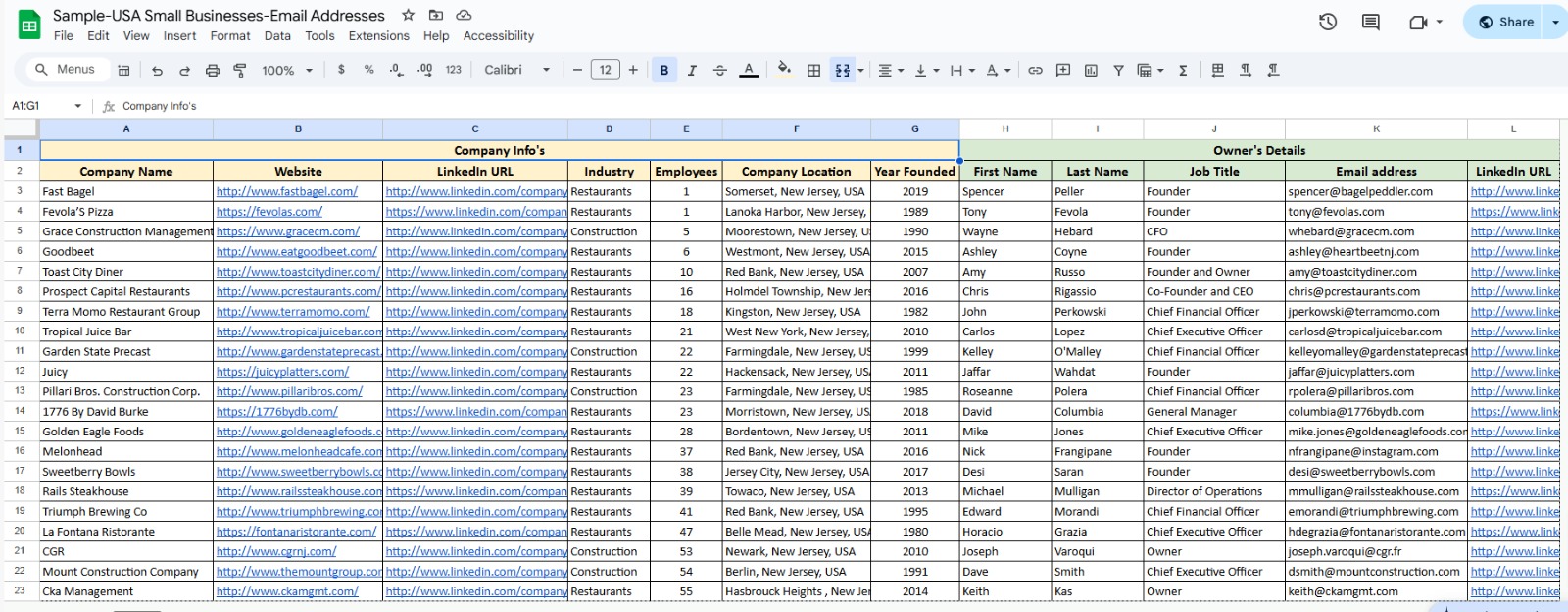
Task: Open the text rotation dropdown
Action: [998, 71]
